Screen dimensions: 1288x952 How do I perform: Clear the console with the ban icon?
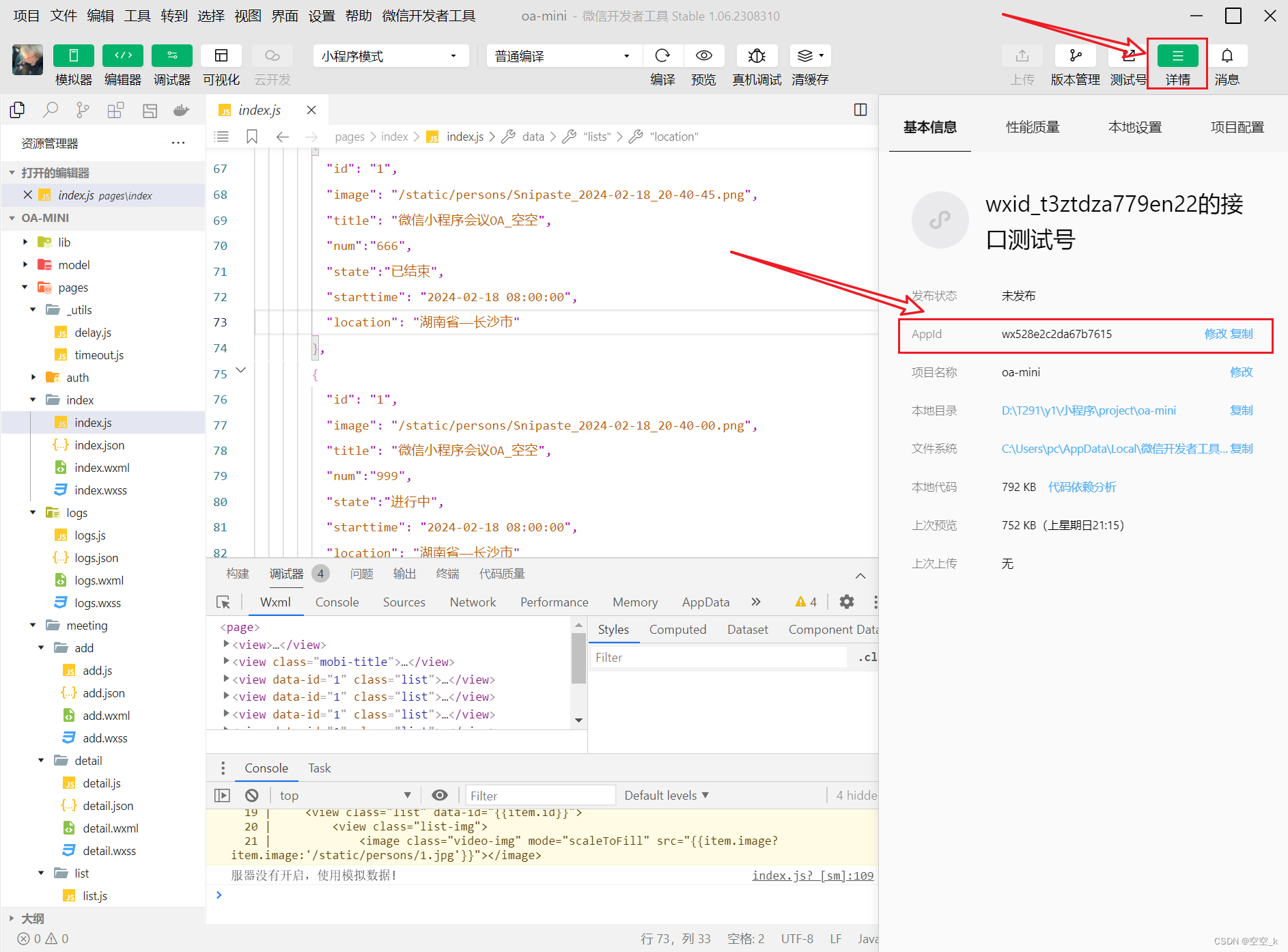pyautogui.click(x=252, y=795)
